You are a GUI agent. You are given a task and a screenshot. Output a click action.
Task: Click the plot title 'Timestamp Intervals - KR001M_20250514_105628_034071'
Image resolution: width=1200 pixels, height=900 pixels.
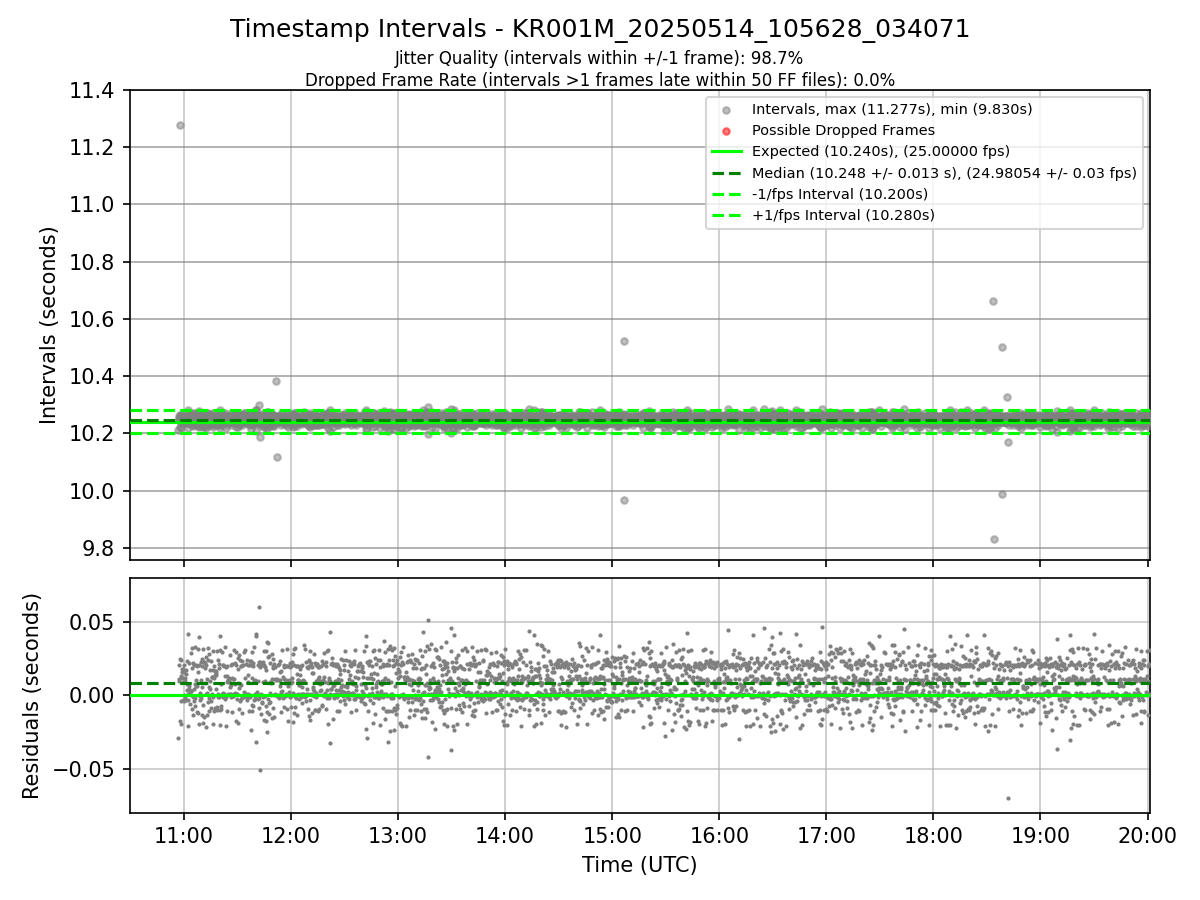tap(600, 29)
